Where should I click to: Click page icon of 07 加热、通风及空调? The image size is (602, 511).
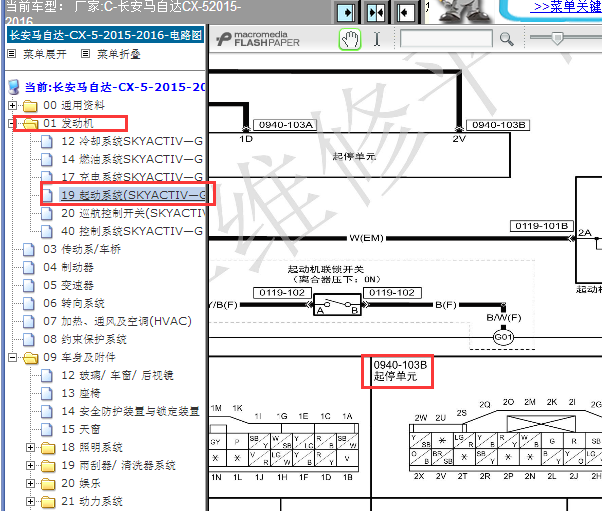pyautogui.click(x=29, y=321)
